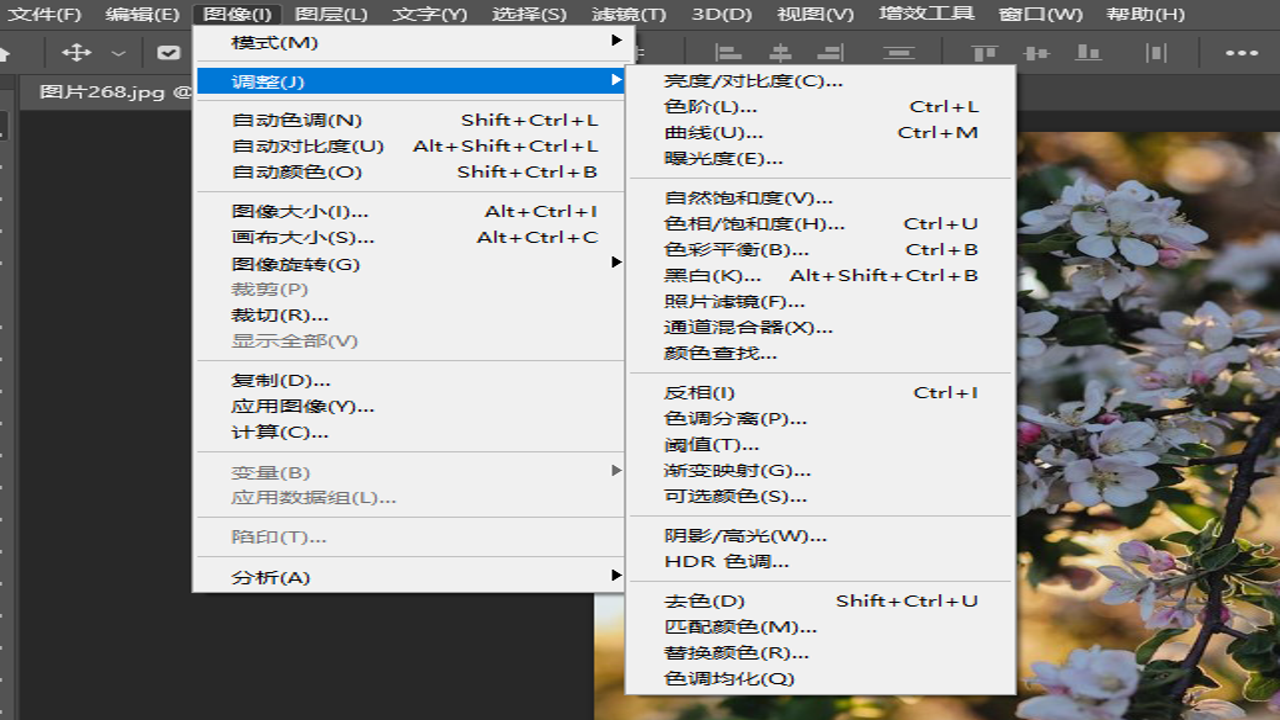Click the align top edges icon

pos(985,53)
